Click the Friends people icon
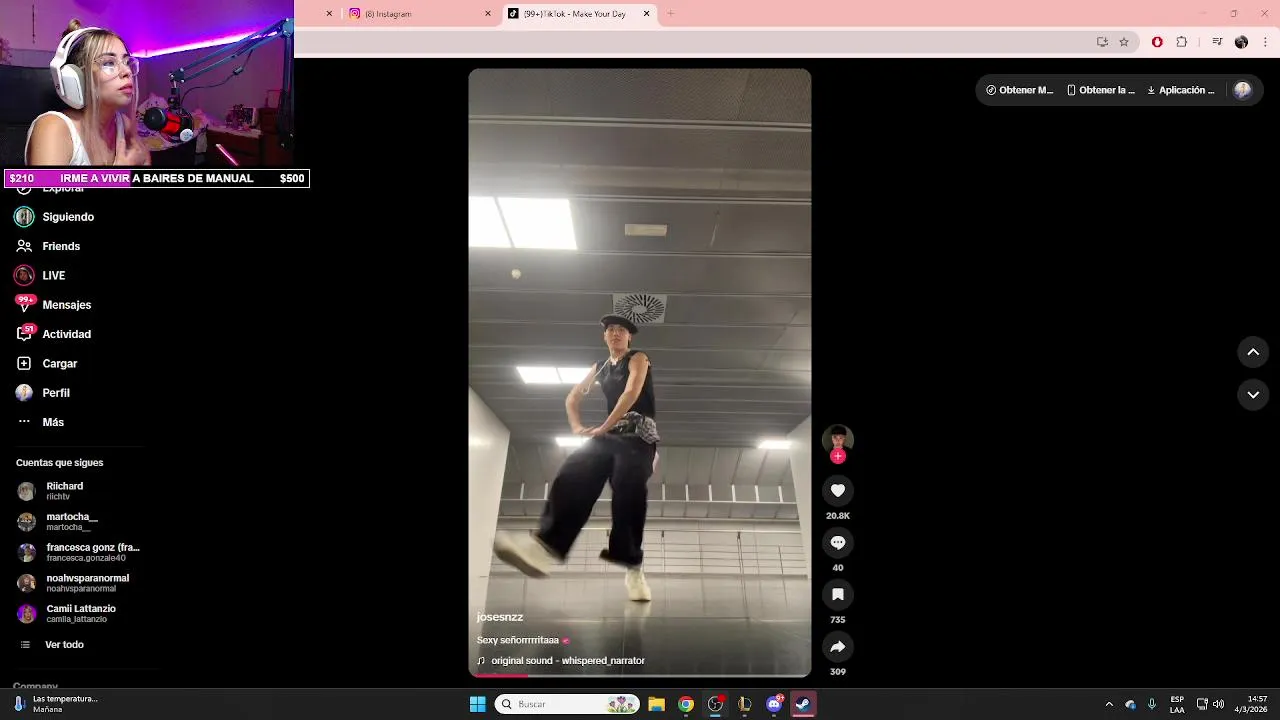Image resolution: width=1280 pixels, height=720 pixels. click(24, 246)
